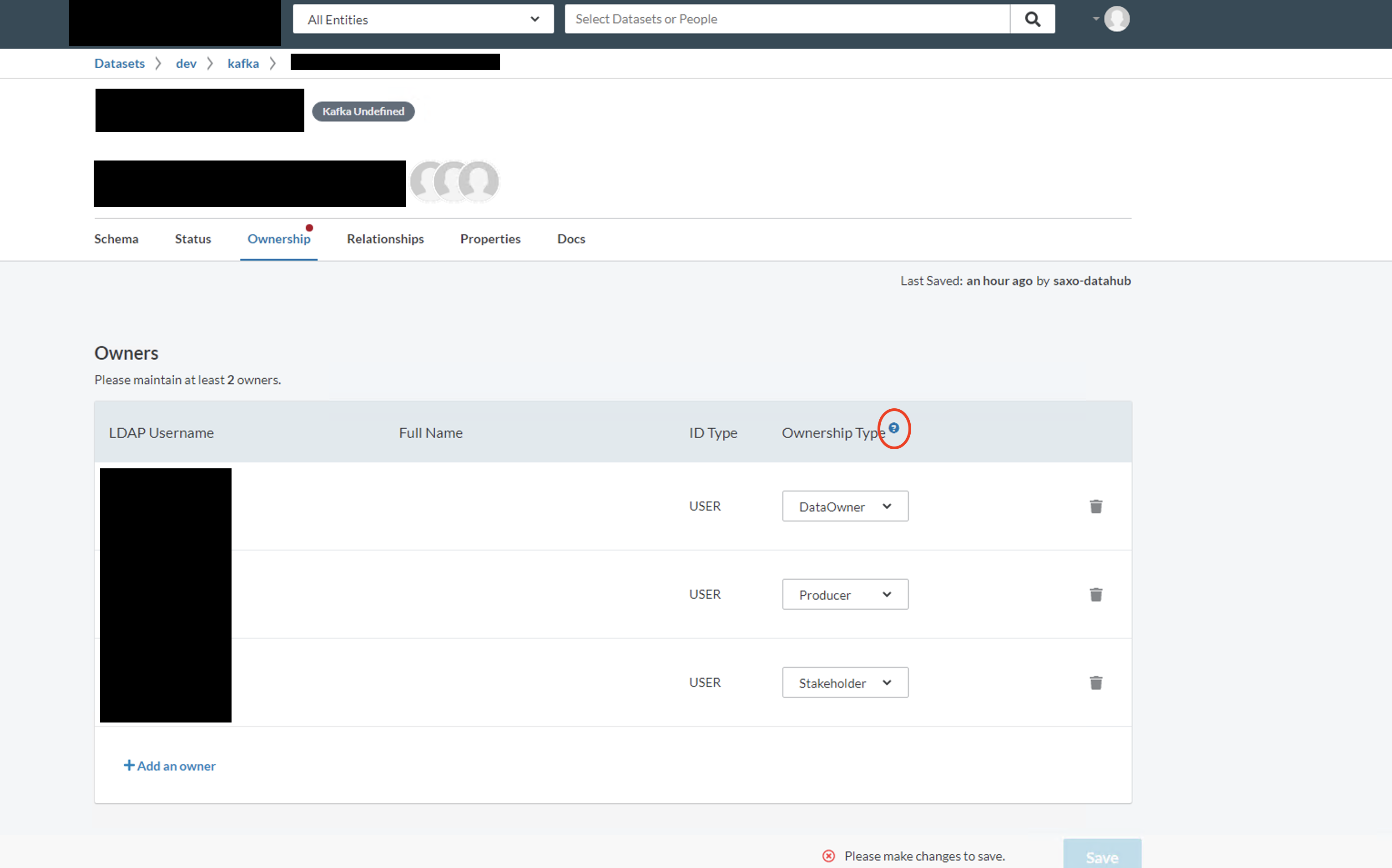1392x868 pixels.
Task: Open the Producer ownership type dropdown
Action: 845,594
